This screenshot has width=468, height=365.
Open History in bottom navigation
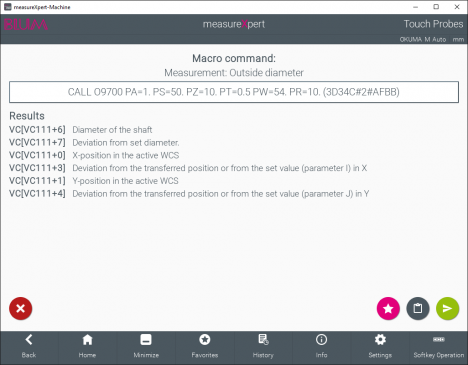click(263, 347)
